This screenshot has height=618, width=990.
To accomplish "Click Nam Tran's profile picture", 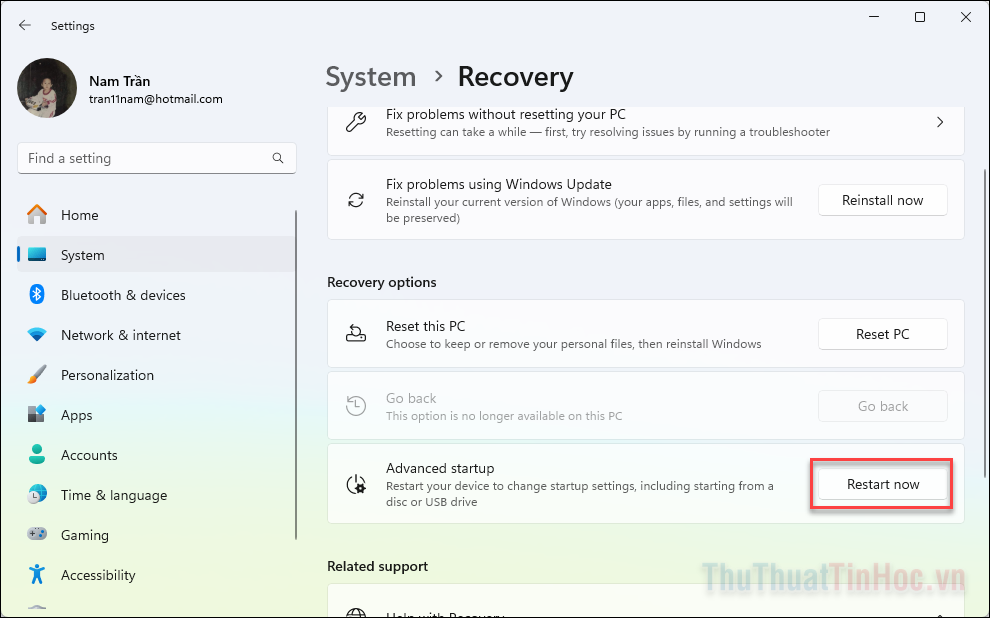I will [x=47, y=88].
